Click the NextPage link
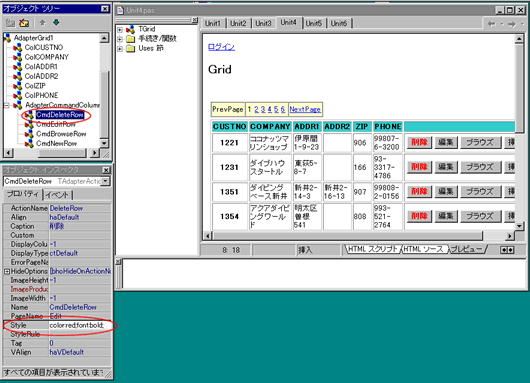Screen dimensions: 530x383 [305, 109]
